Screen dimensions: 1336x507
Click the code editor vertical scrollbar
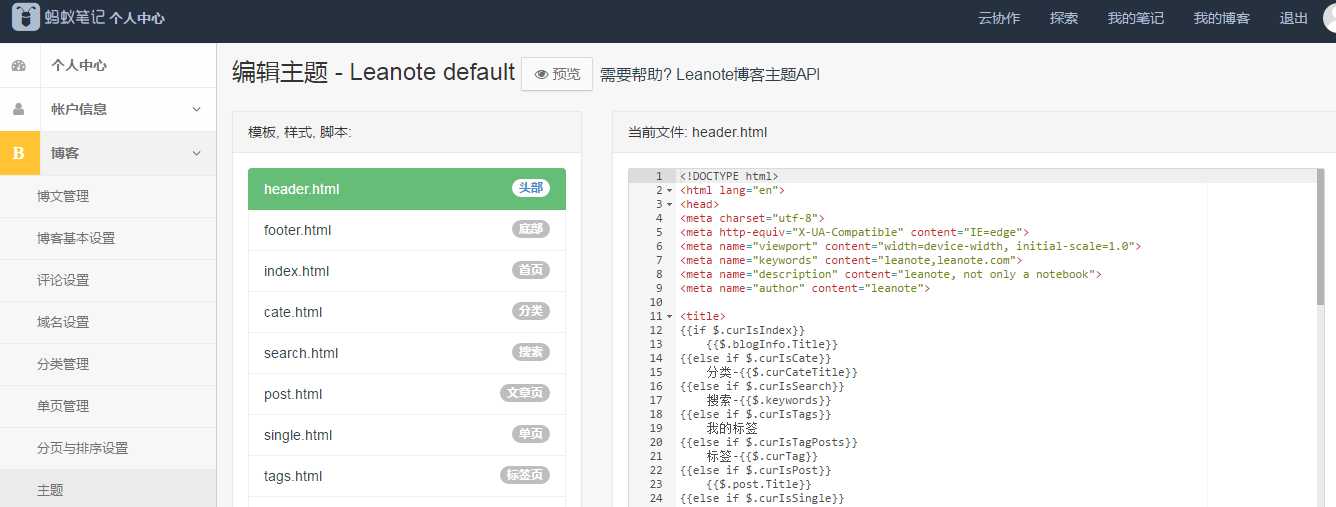1321,236
